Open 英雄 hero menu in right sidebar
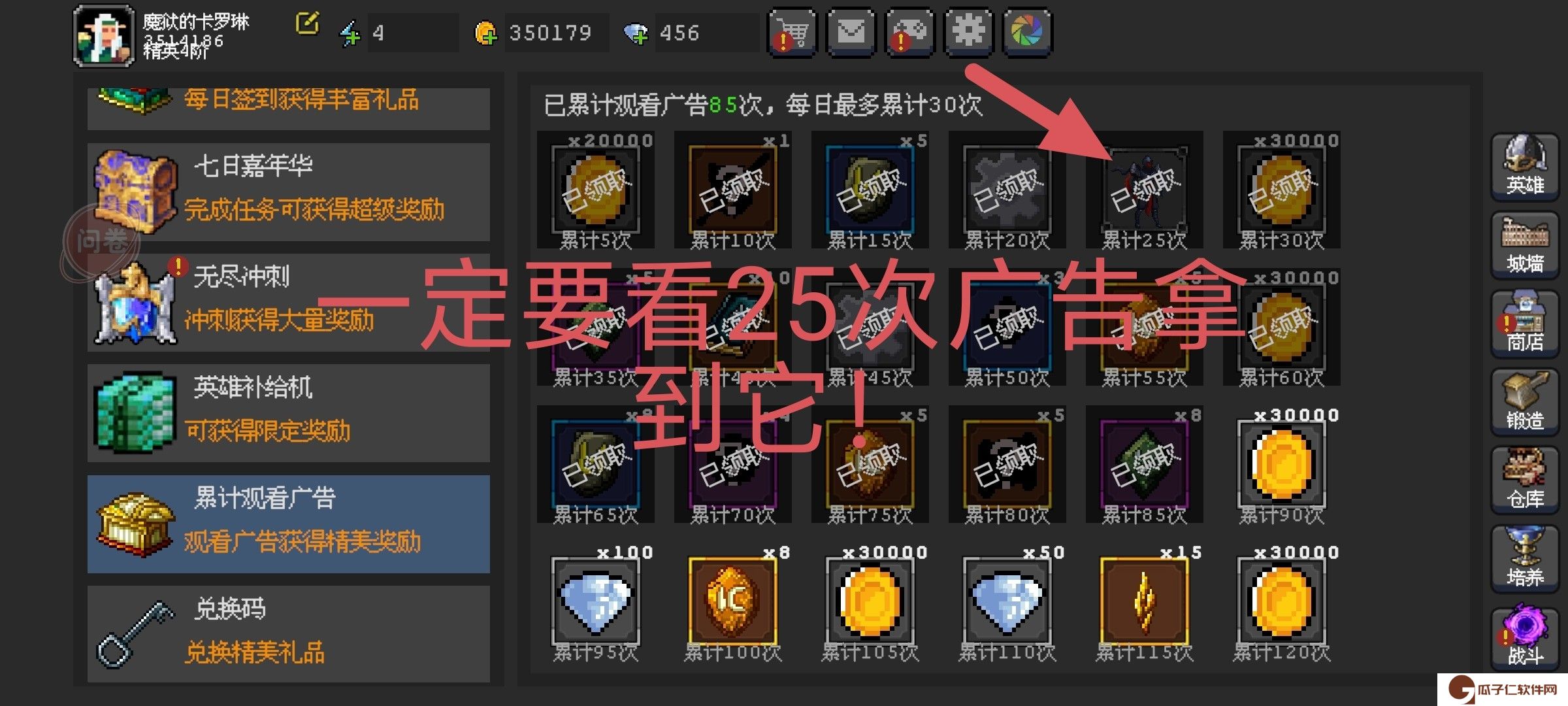1568x706 pixels. pos(1525,166)
